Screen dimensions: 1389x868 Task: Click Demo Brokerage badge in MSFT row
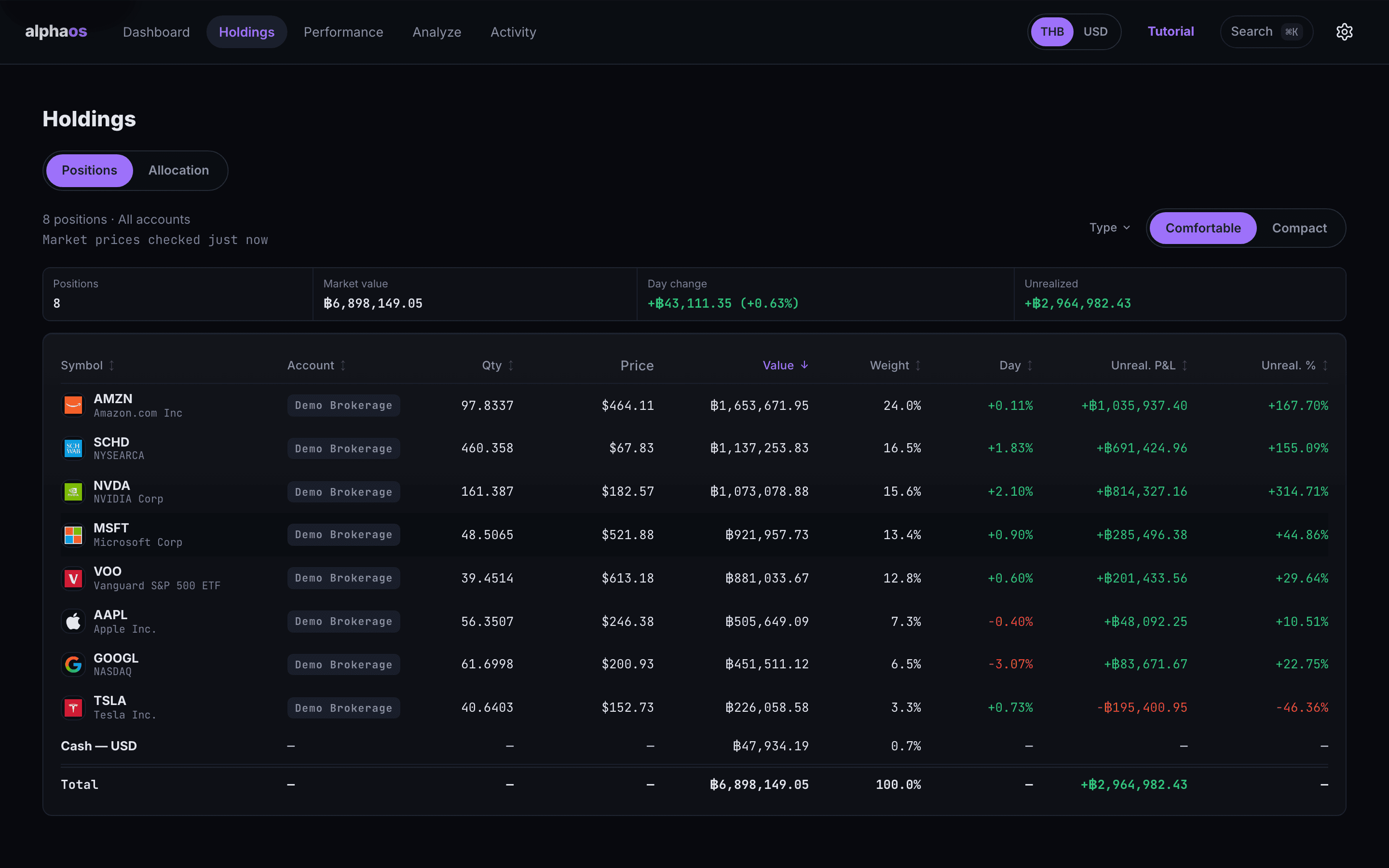[x=344, y=535]
